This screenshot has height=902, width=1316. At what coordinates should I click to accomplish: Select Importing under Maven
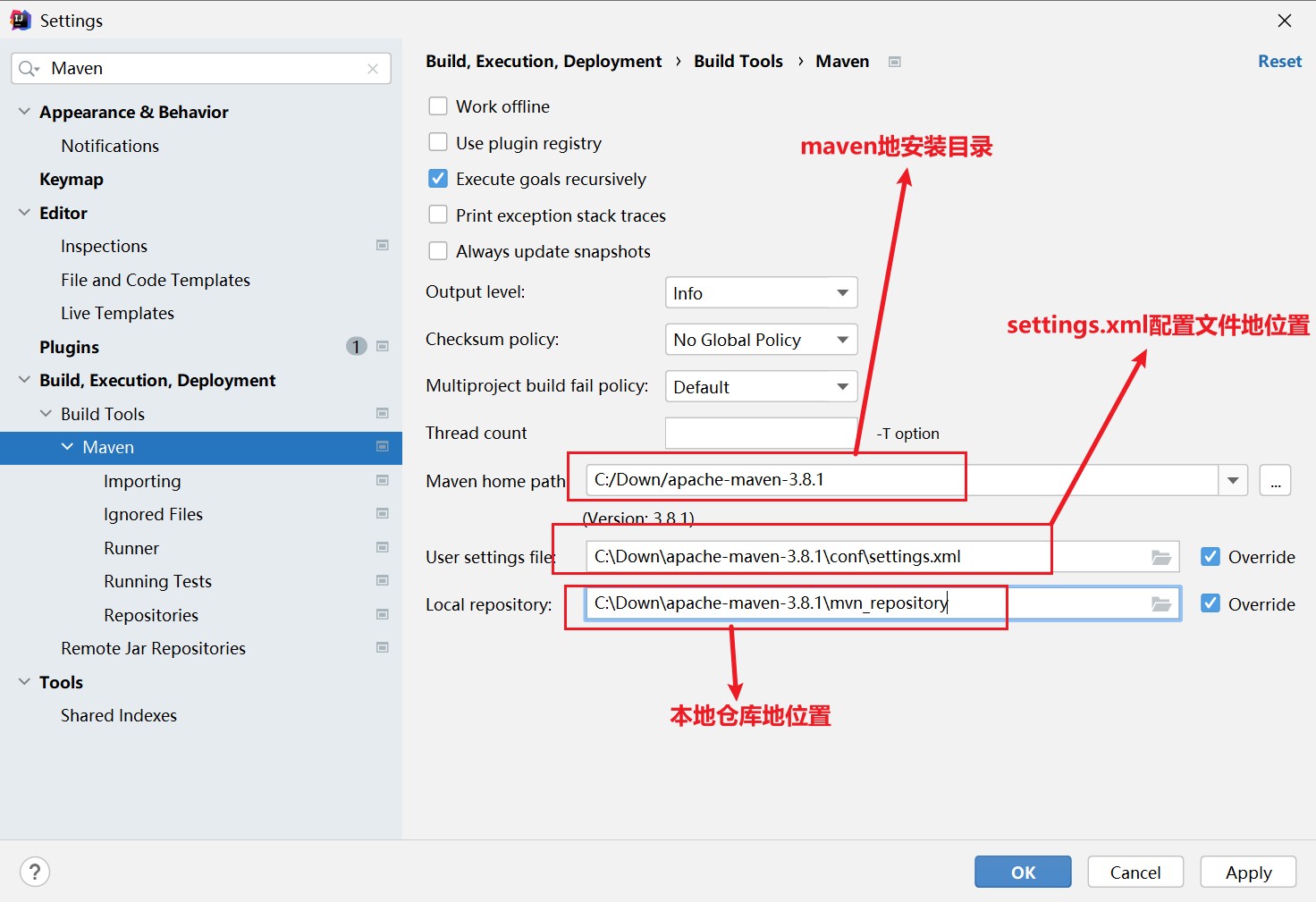[x=142, y=481]
